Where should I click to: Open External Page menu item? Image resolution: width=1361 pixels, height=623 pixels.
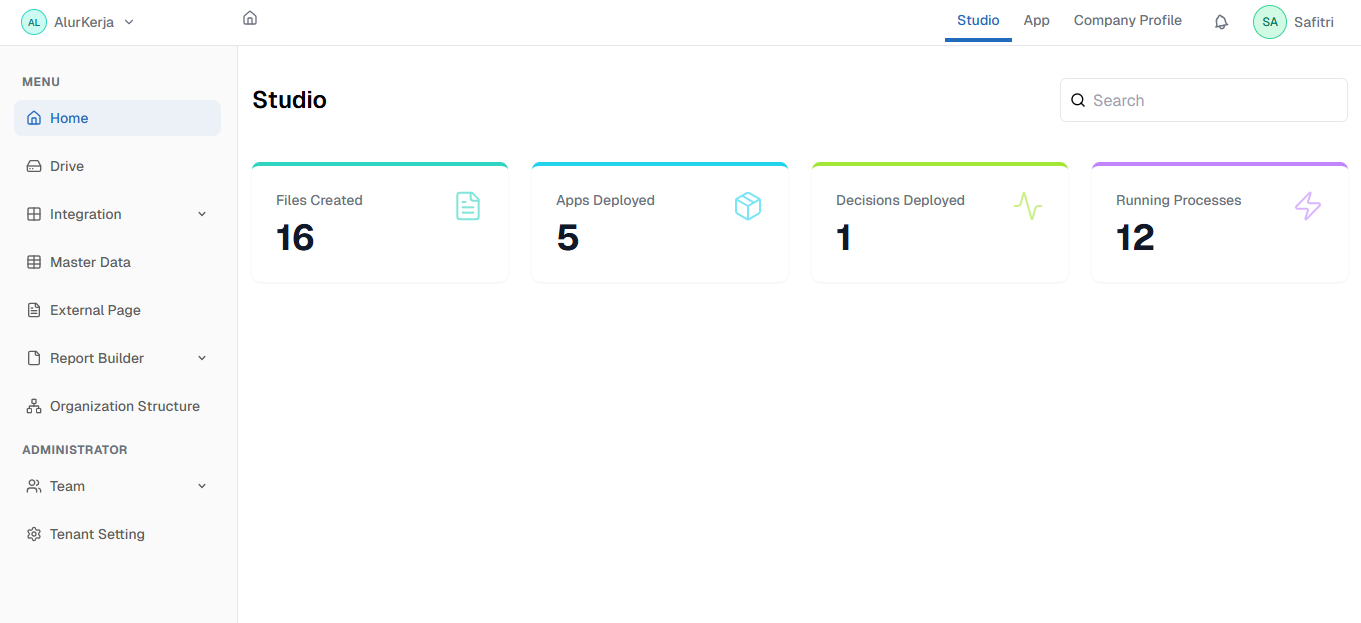tap(95, 310)
